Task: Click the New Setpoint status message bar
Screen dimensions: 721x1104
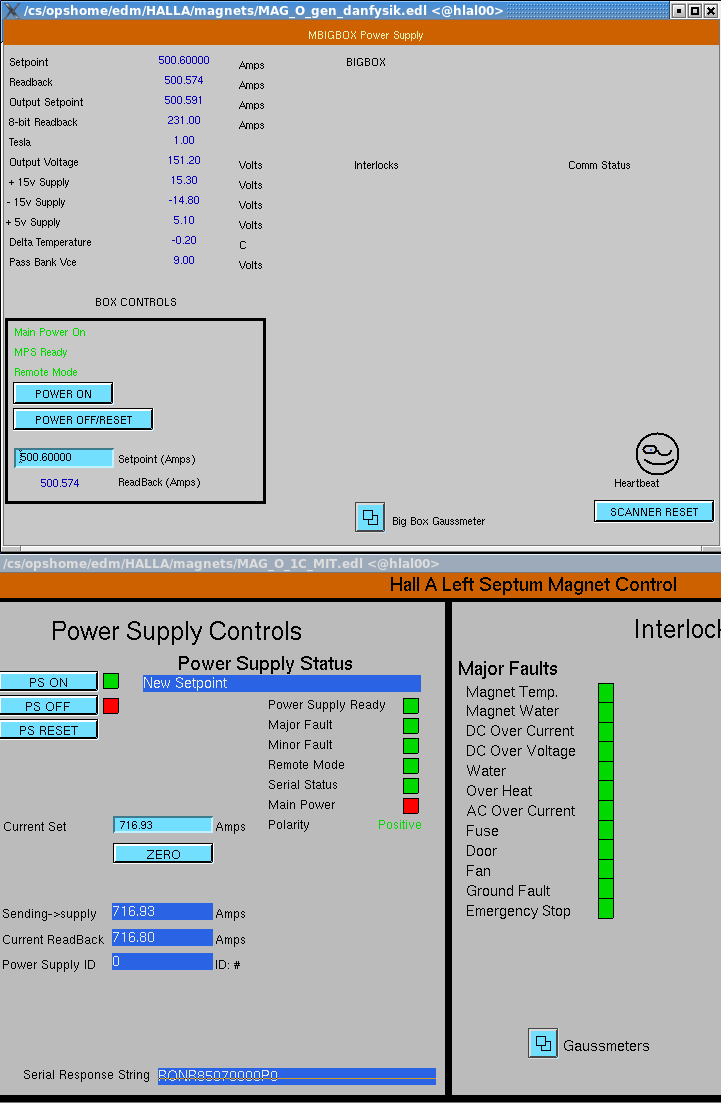Action: [282, 683]
